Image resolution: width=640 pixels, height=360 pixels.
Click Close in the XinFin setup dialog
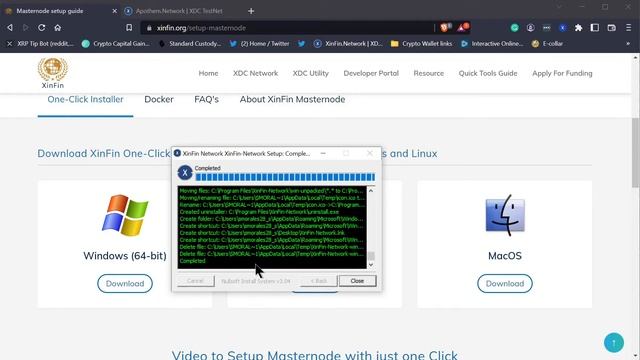(x=357, y=281)
